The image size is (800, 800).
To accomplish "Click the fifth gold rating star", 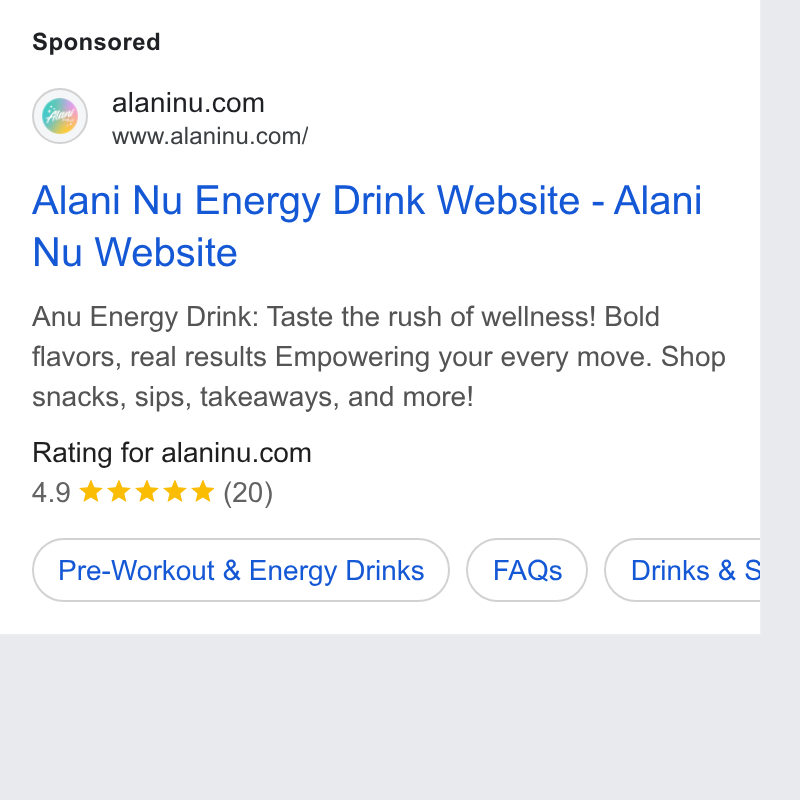I will tap(203, 492).
